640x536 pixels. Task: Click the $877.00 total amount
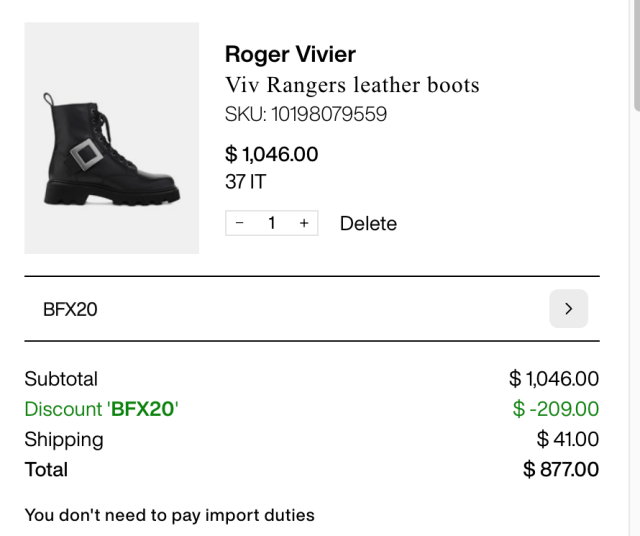pos(561,469)
